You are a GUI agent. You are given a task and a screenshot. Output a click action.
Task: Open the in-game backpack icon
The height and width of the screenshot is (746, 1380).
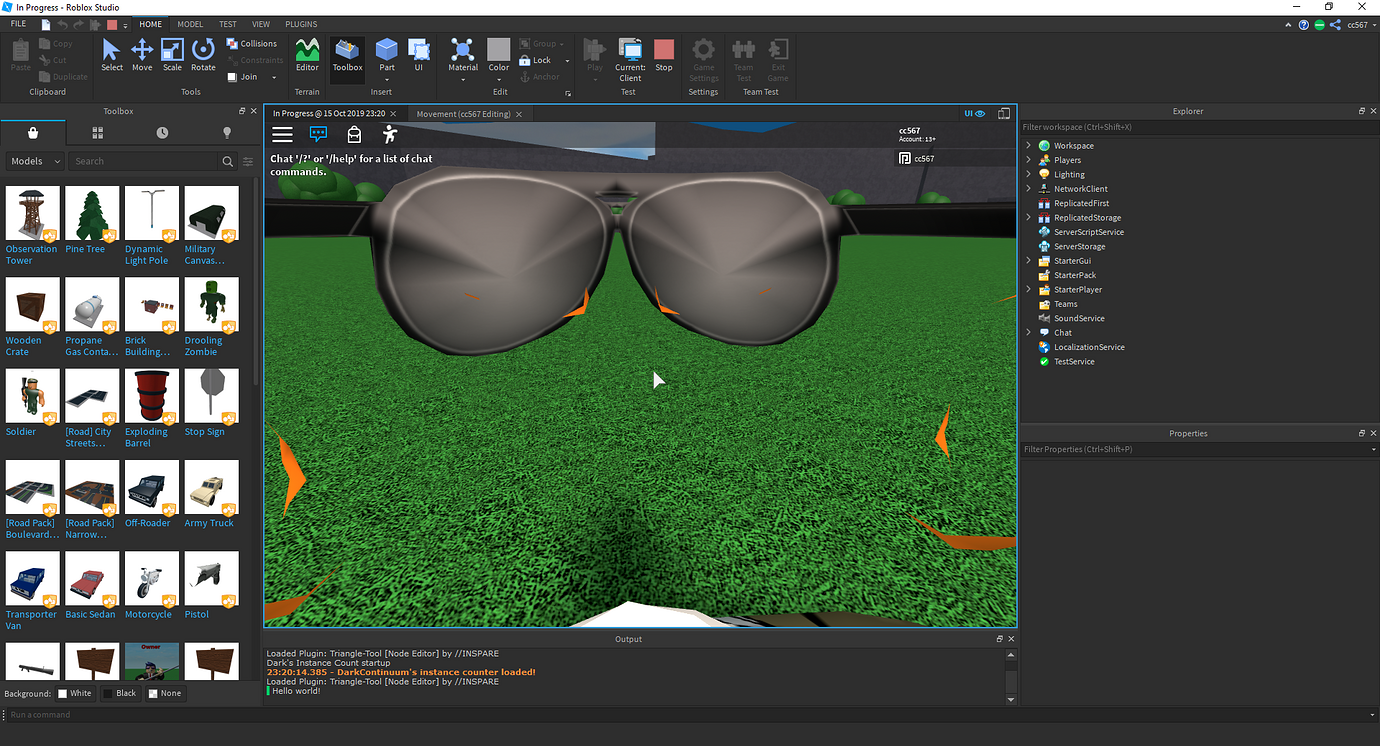click(354, 134)
